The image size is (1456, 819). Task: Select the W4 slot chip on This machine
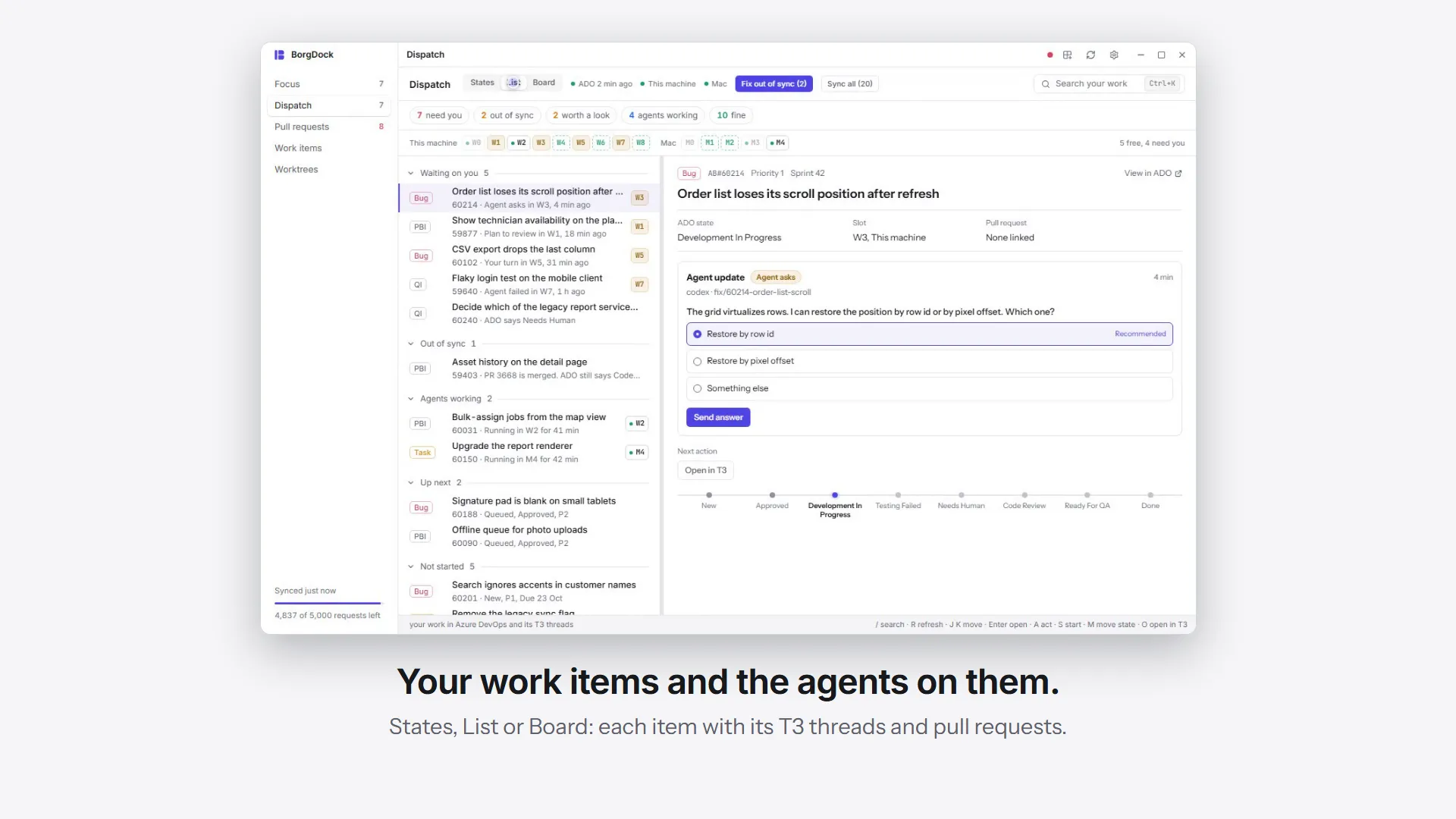(561, 143)
